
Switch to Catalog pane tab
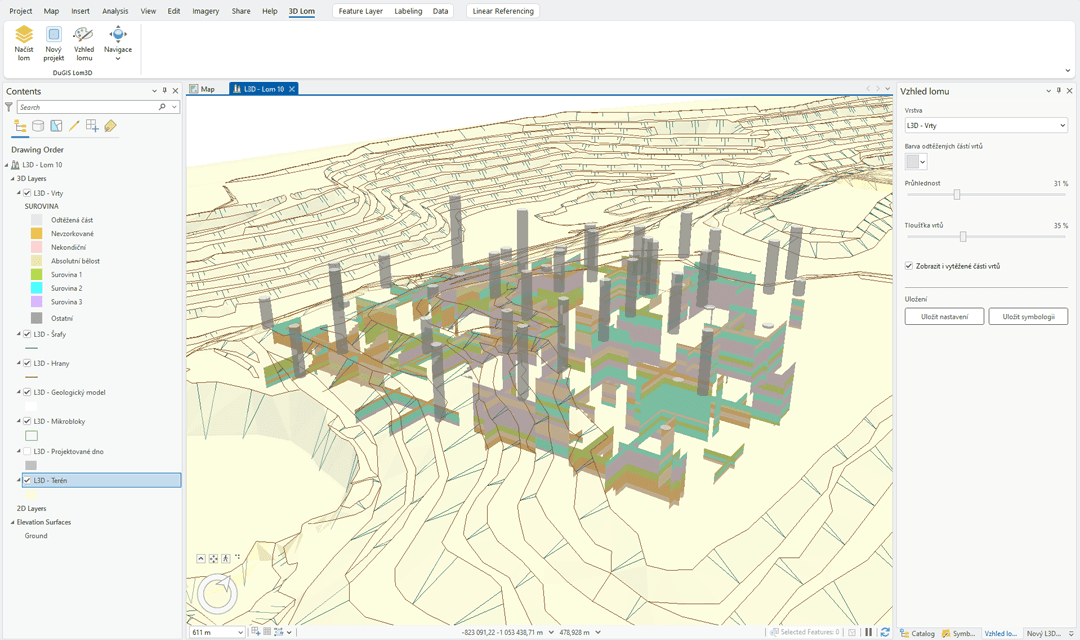pyautogui.click(x=917, y=633)
